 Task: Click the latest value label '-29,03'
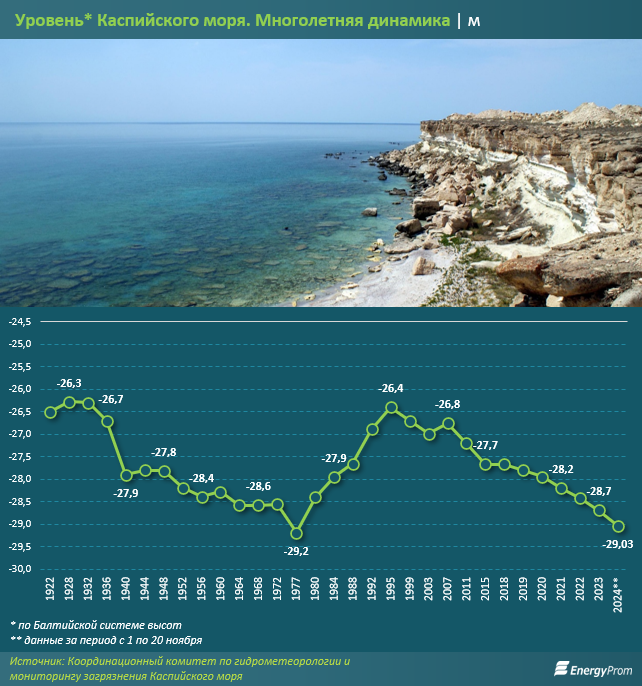[x=618, y=544]
